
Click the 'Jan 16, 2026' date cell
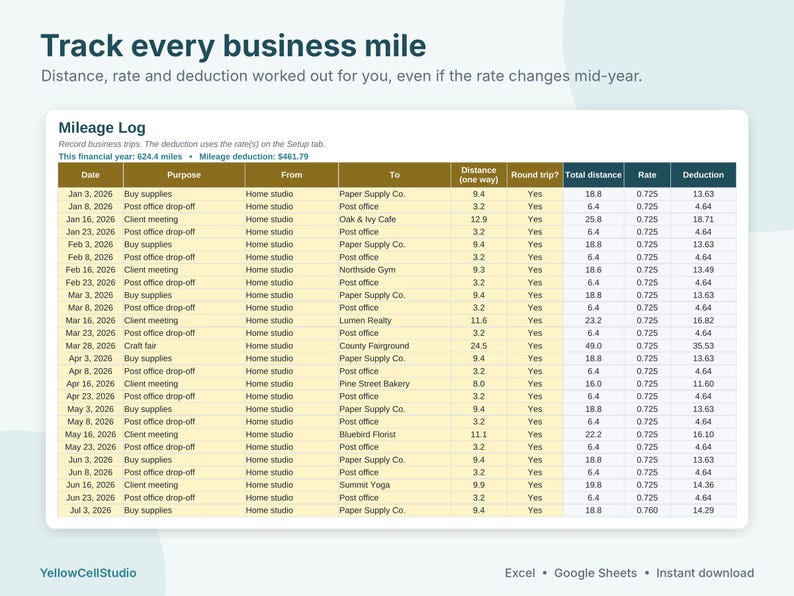(91, 219)
